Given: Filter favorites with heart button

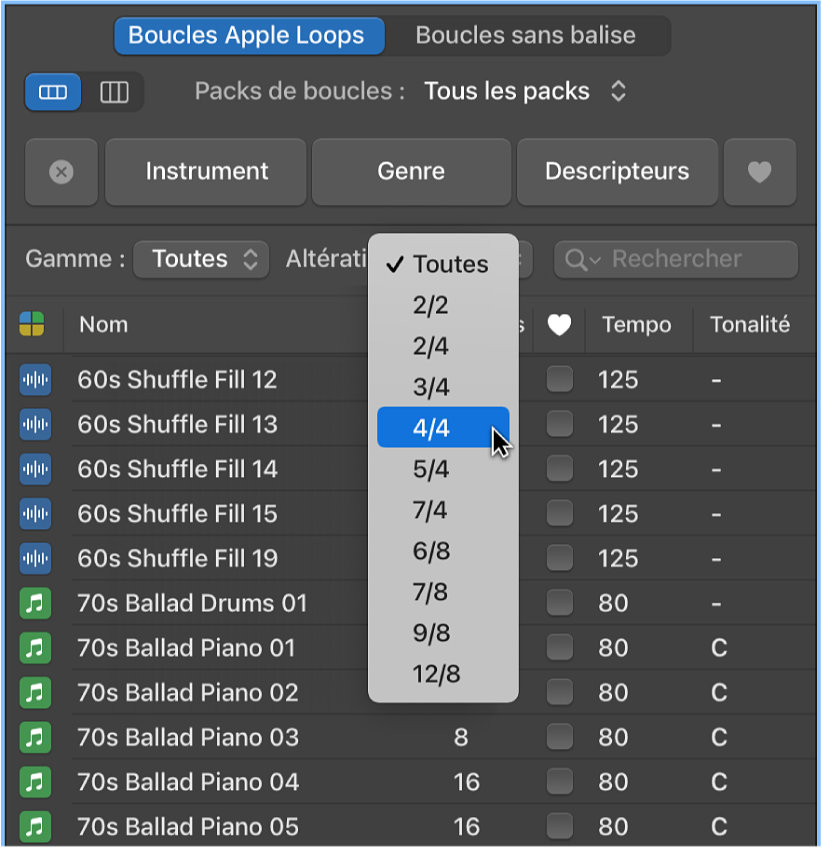Looking at the screenshot, I should click(x=759, y=172).
